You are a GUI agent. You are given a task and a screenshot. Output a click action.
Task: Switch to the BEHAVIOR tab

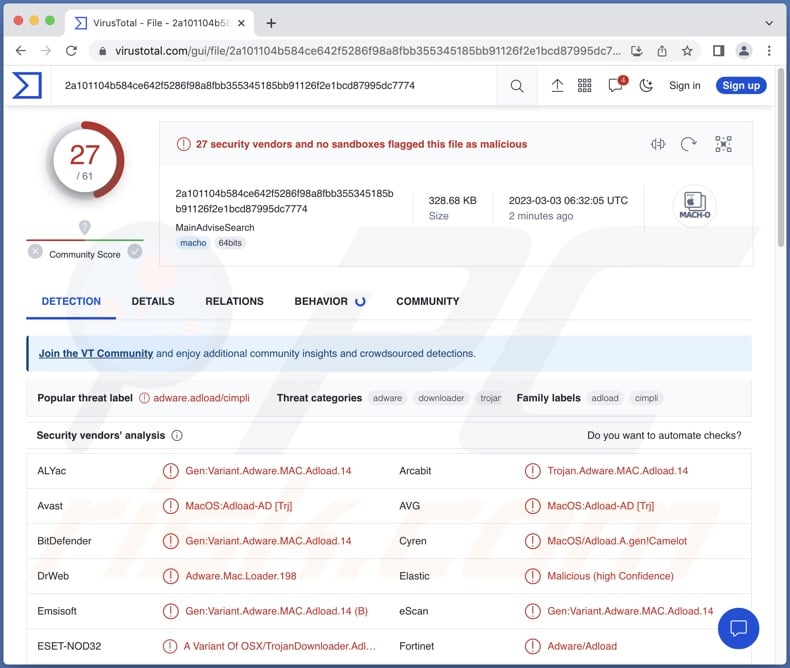tap(330, 301)
